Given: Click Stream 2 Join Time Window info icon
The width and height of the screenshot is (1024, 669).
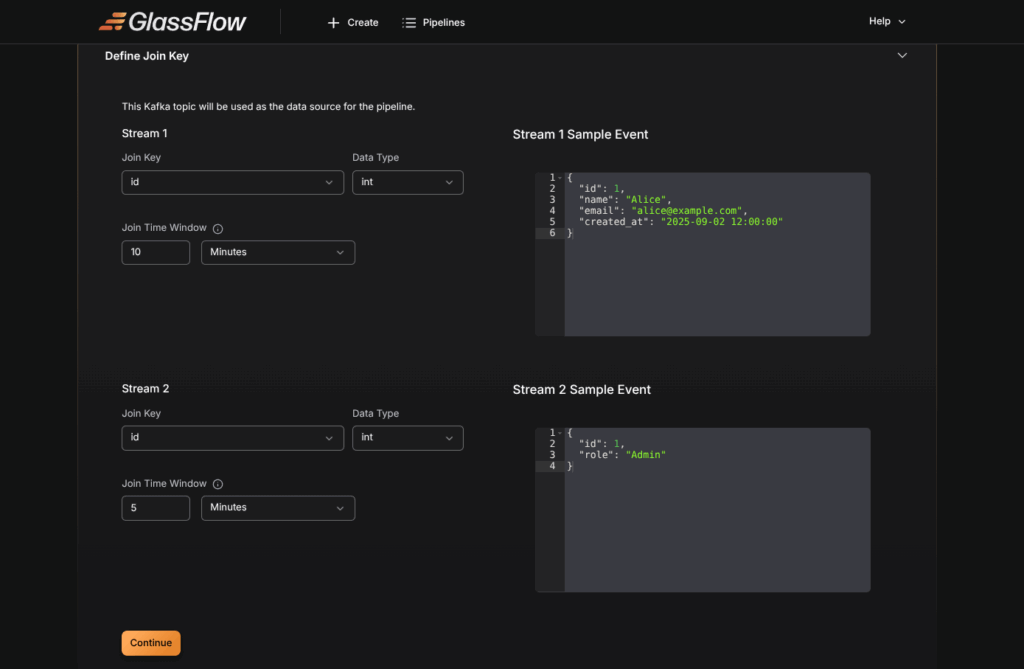Looking at the screenshot, I should 218,485.
